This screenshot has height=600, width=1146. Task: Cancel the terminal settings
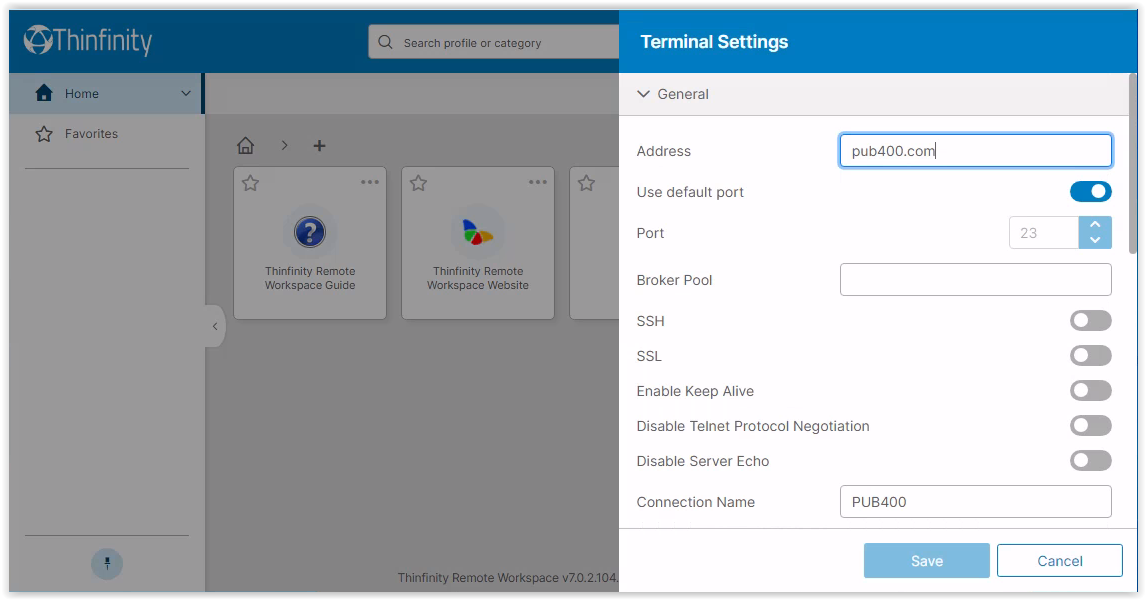click(x=1060, y=561)
